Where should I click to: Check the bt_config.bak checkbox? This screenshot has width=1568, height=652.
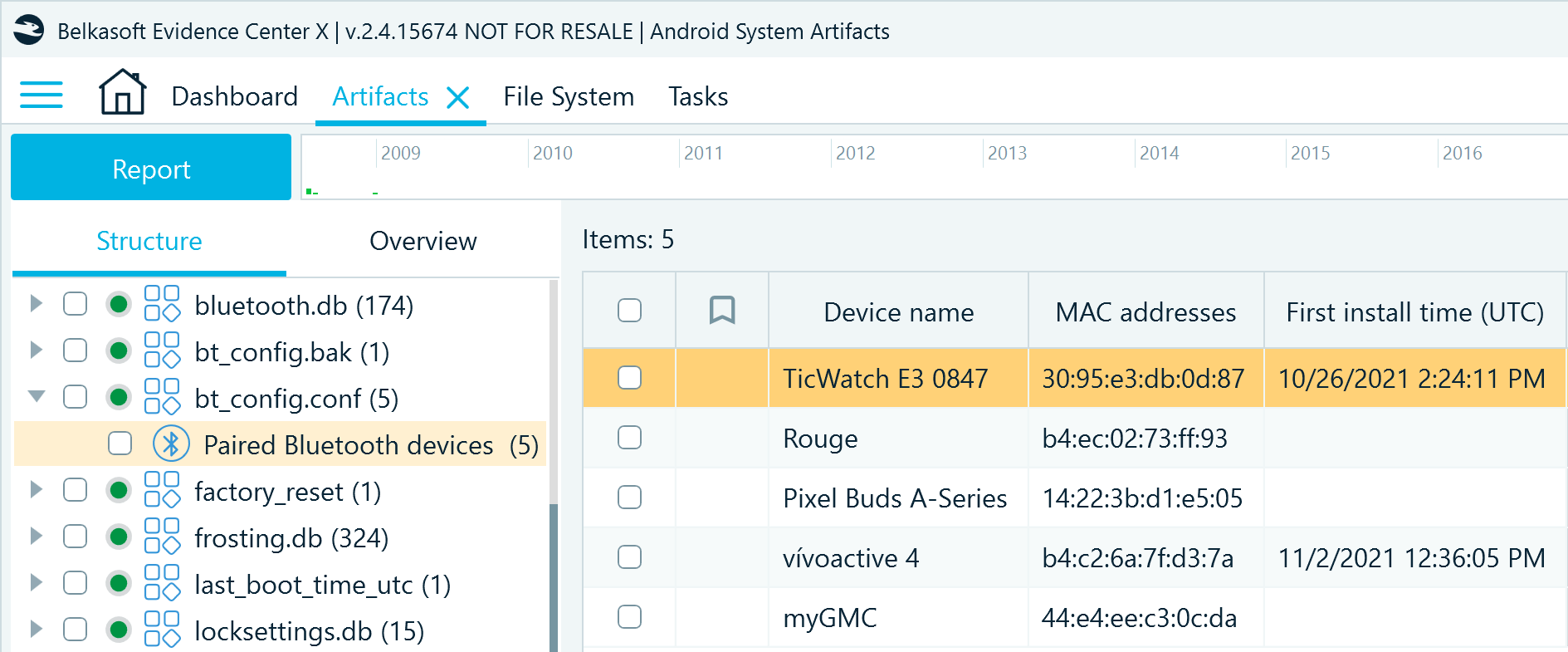[76, 351]
